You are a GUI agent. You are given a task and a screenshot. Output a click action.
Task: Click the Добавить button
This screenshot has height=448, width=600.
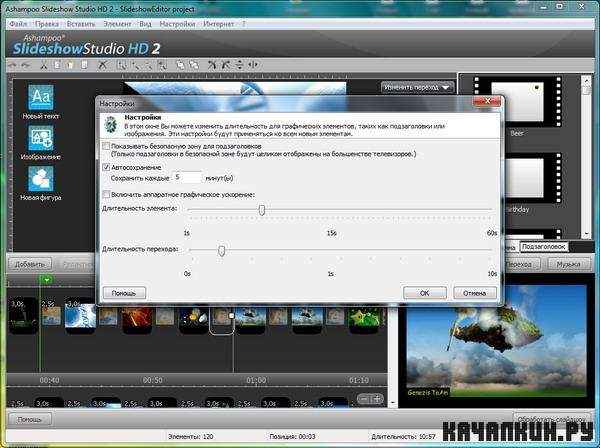30,264
